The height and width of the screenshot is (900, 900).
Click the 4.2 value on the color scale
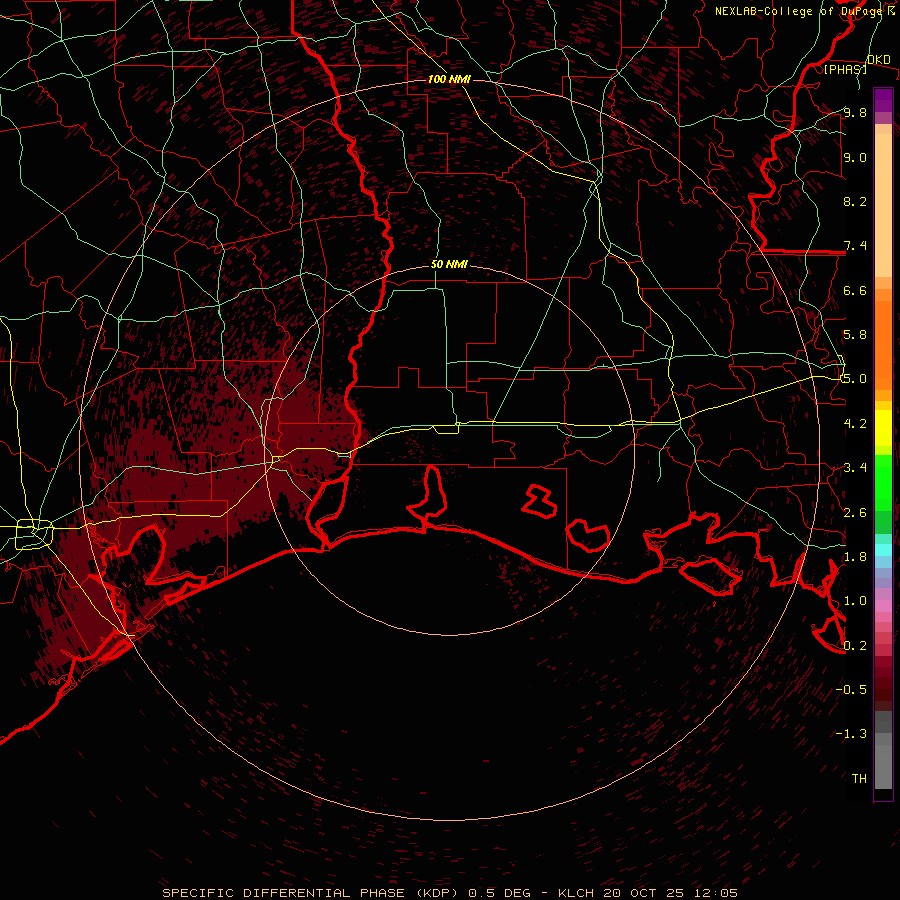pyautogui.click(x=855, y=424)
